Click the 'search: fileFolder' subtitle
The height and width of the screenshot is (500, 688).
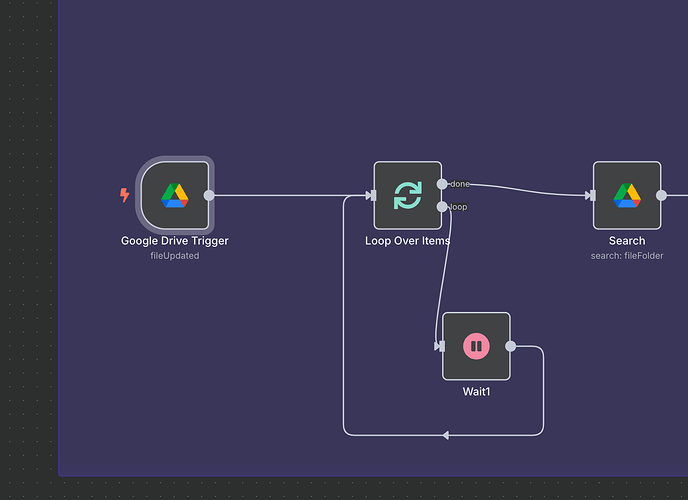[627, 256]
